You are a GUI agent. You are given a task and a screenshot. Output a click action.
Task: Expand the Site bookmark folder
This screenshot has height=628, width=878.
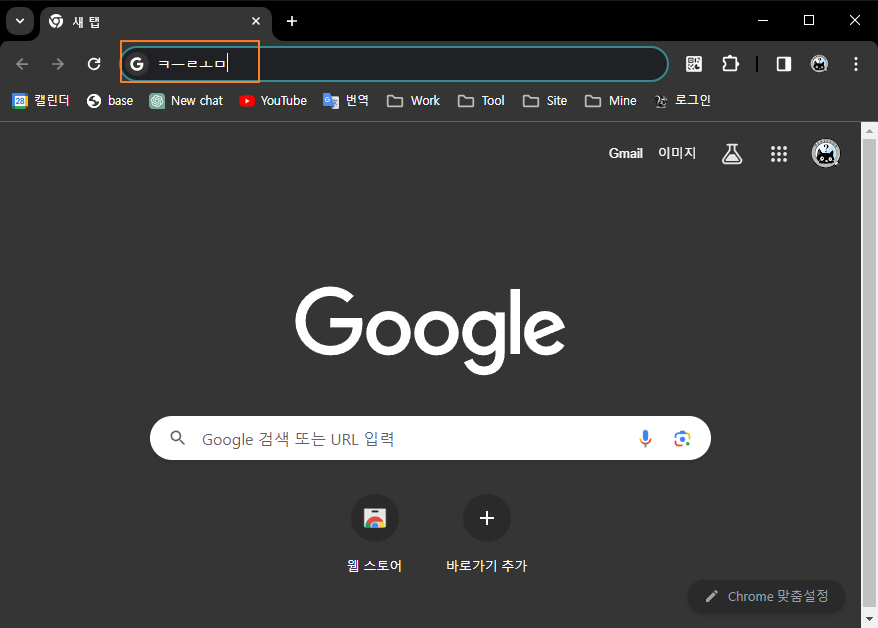[x=545, y=101]
